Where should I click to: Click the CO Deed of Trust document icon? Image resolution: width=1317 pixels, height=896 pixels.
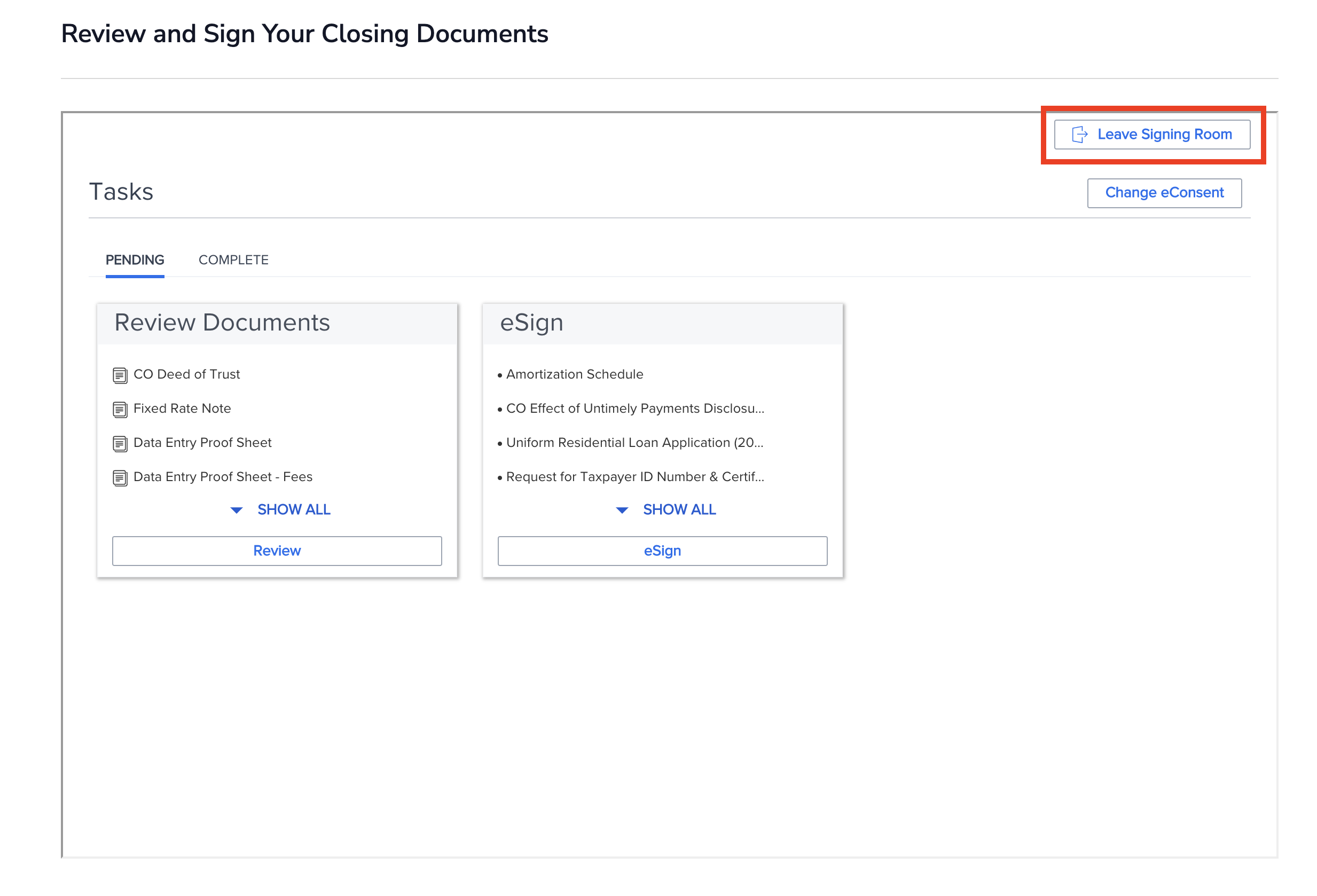(120, 375)
